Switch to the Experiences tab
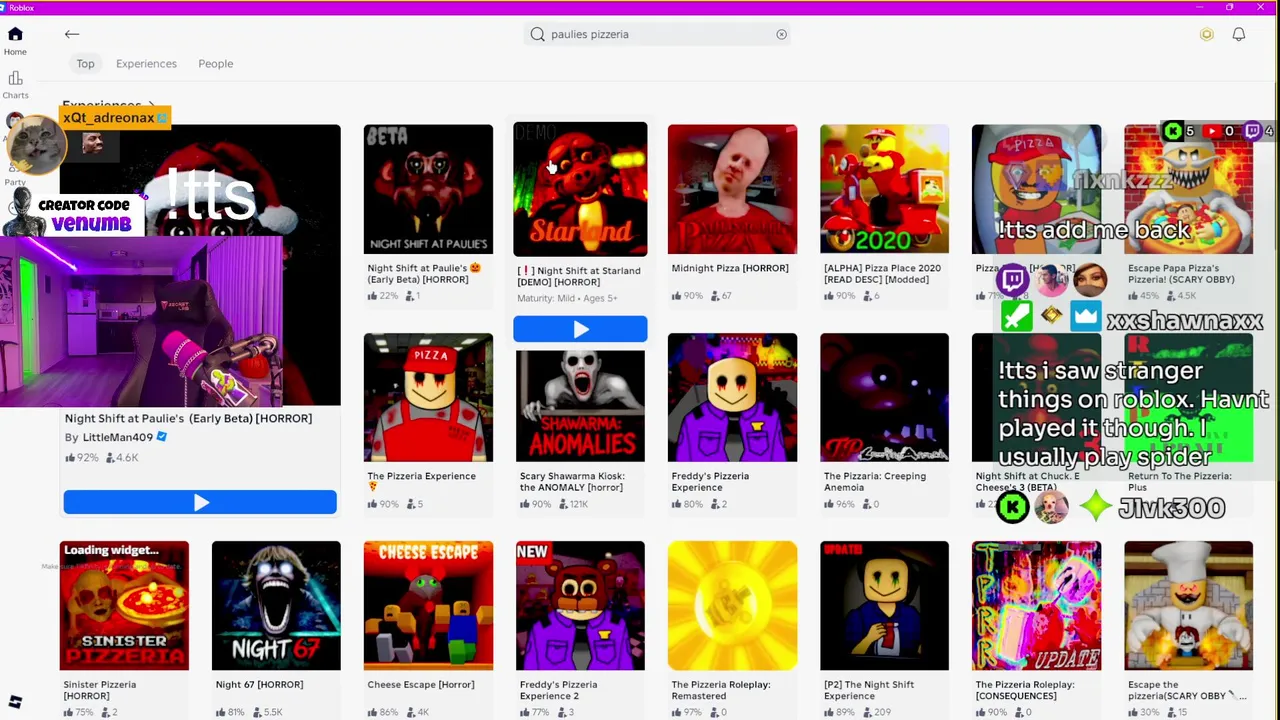Image resolution: width=1280 pixels, height=720 pixels. (x=146, y=63)
